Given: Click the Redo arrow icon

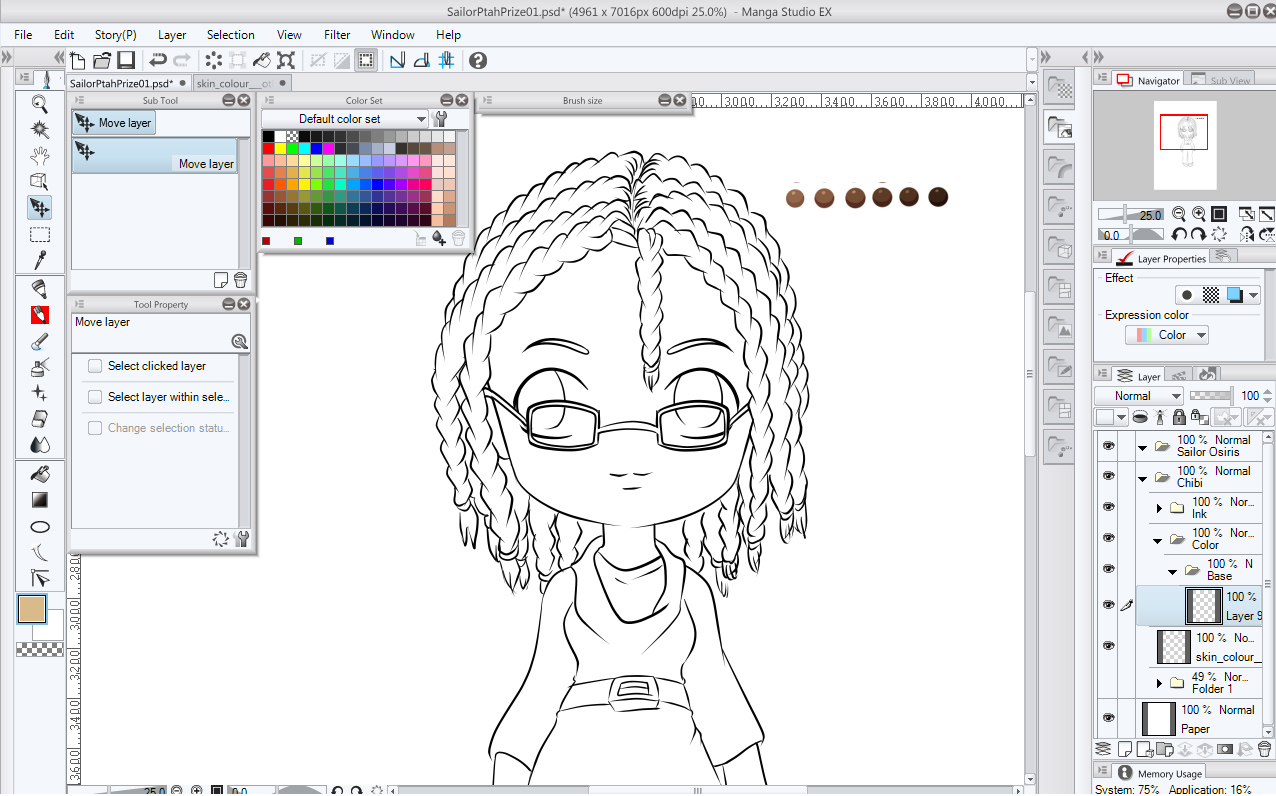Looking at the screenshot, I should coord(181,60).
